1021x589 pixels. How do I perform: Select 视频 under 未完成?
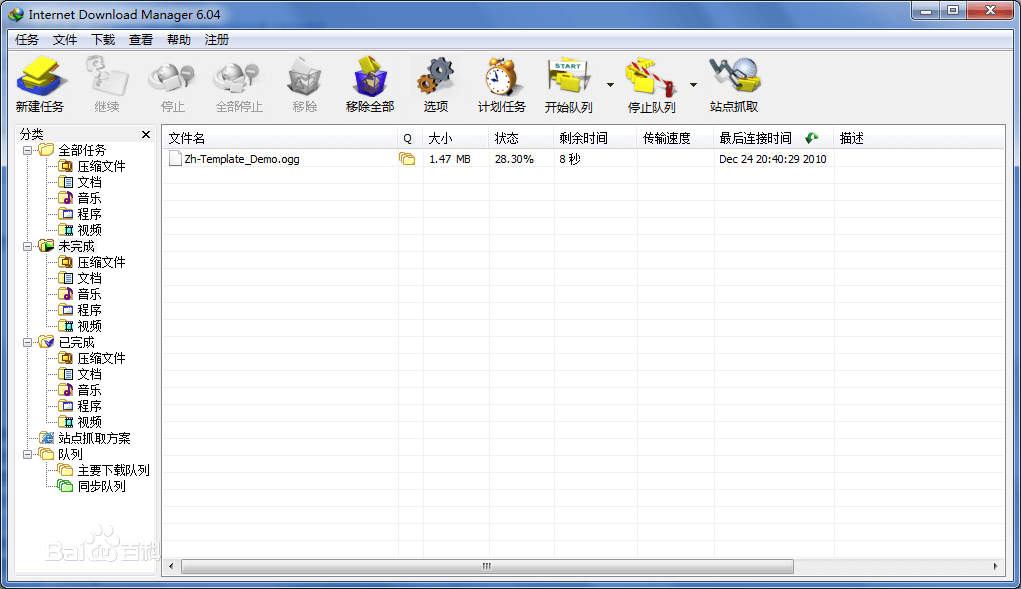(x=89, y=326)
